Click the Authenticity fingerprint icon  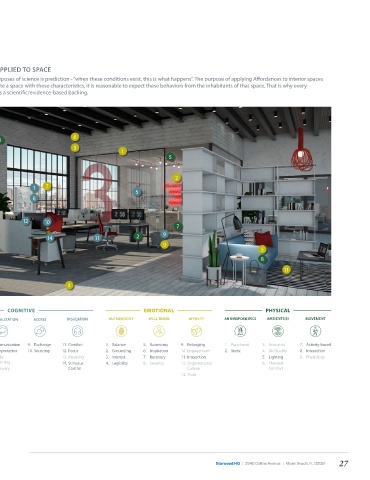121,331
